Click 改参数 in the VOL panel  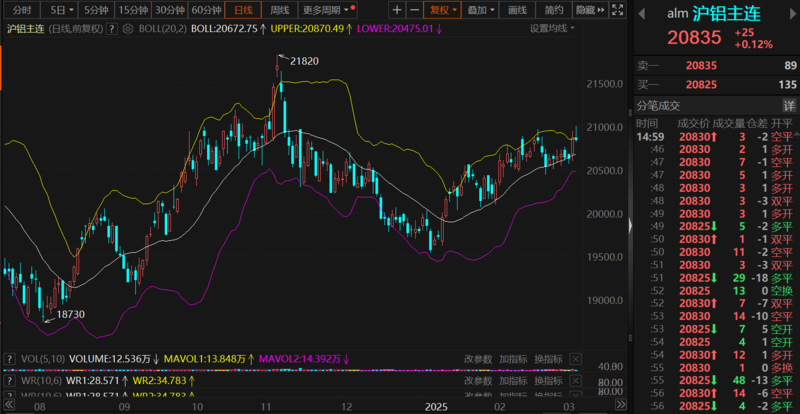(477, 357)
